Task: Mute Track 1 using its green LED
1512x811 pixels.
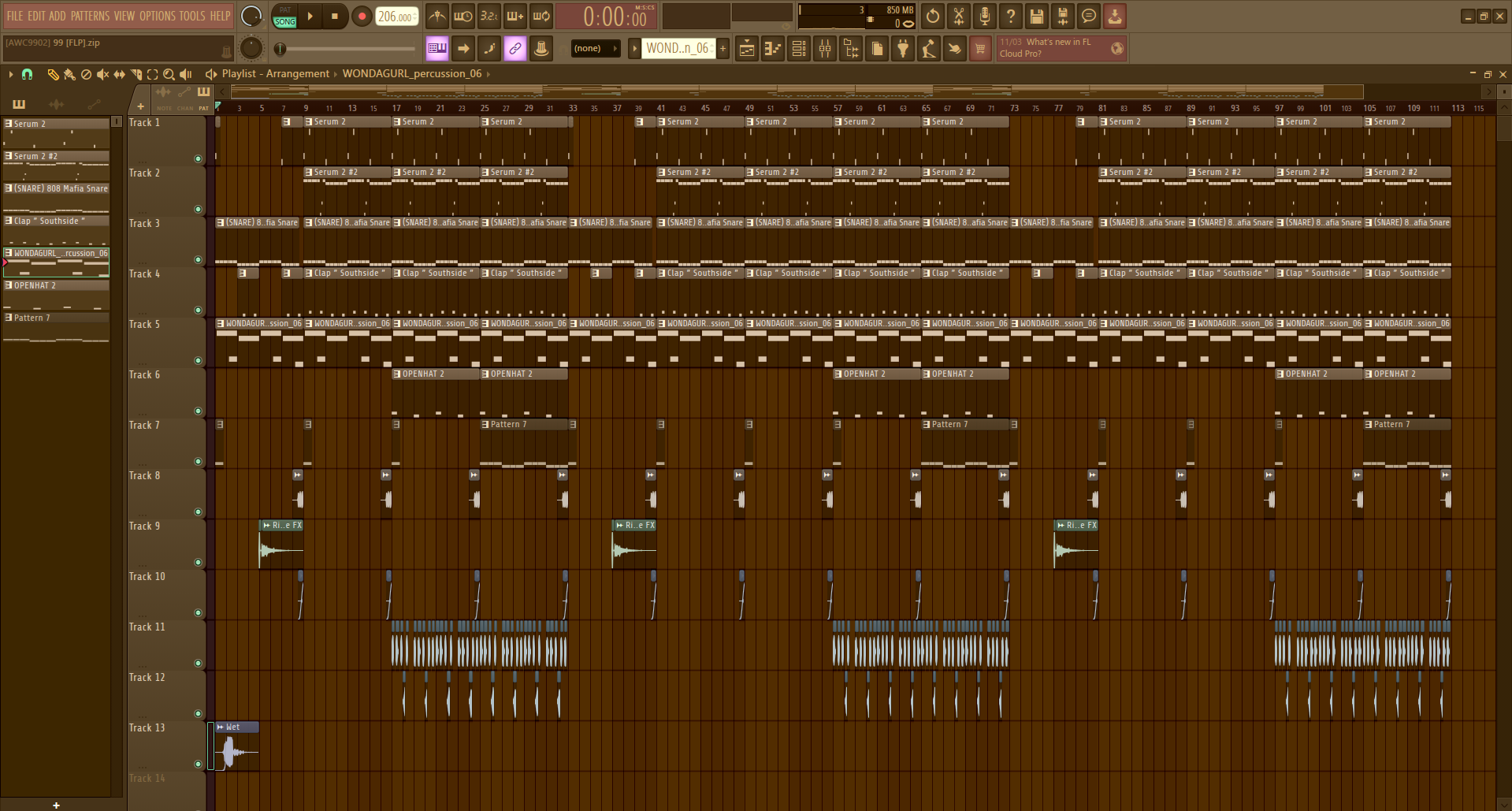Action: [198, 158]
